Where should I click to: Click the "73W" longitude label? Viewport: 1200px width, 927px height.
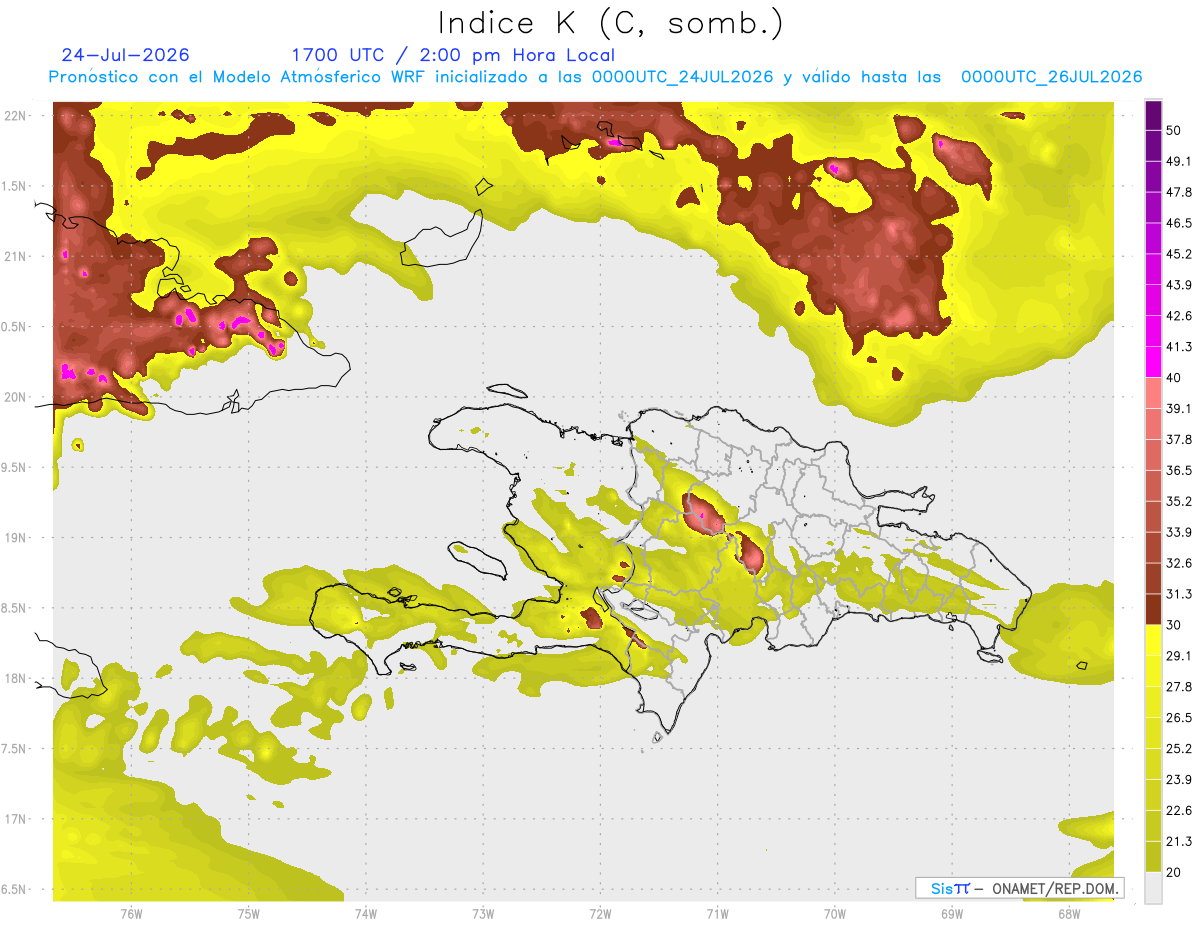coord(483,913)
